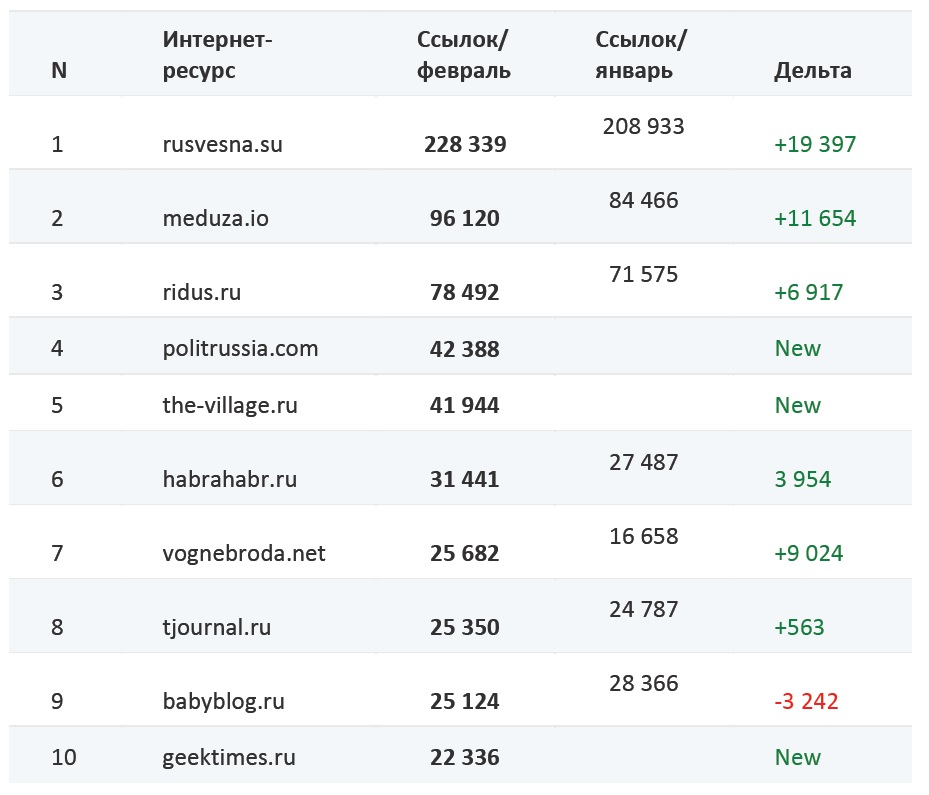Click the Дельта column header

point(813,70)
